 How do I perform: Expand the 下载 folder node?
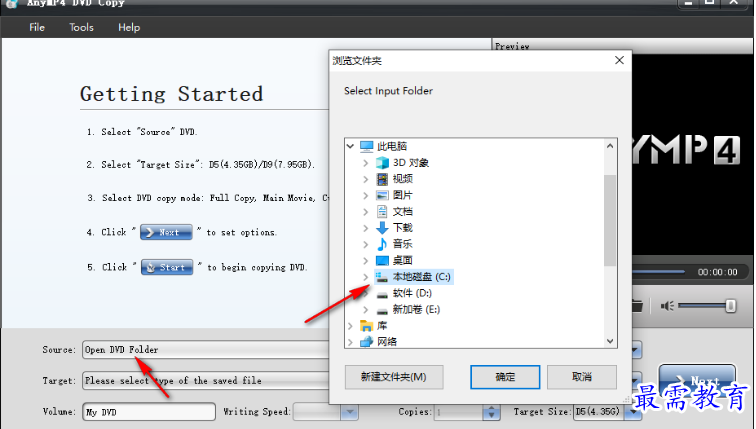pyautogui.click(x=365, y=228)
